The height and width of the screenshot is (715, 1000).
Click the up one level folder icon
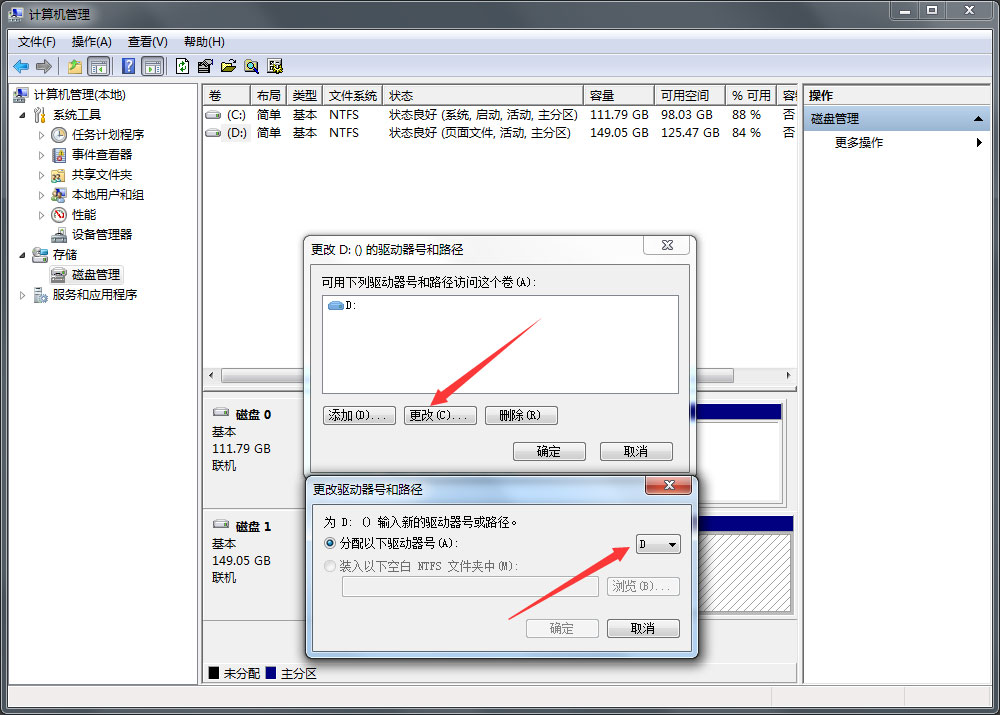[x=75, y=66]
